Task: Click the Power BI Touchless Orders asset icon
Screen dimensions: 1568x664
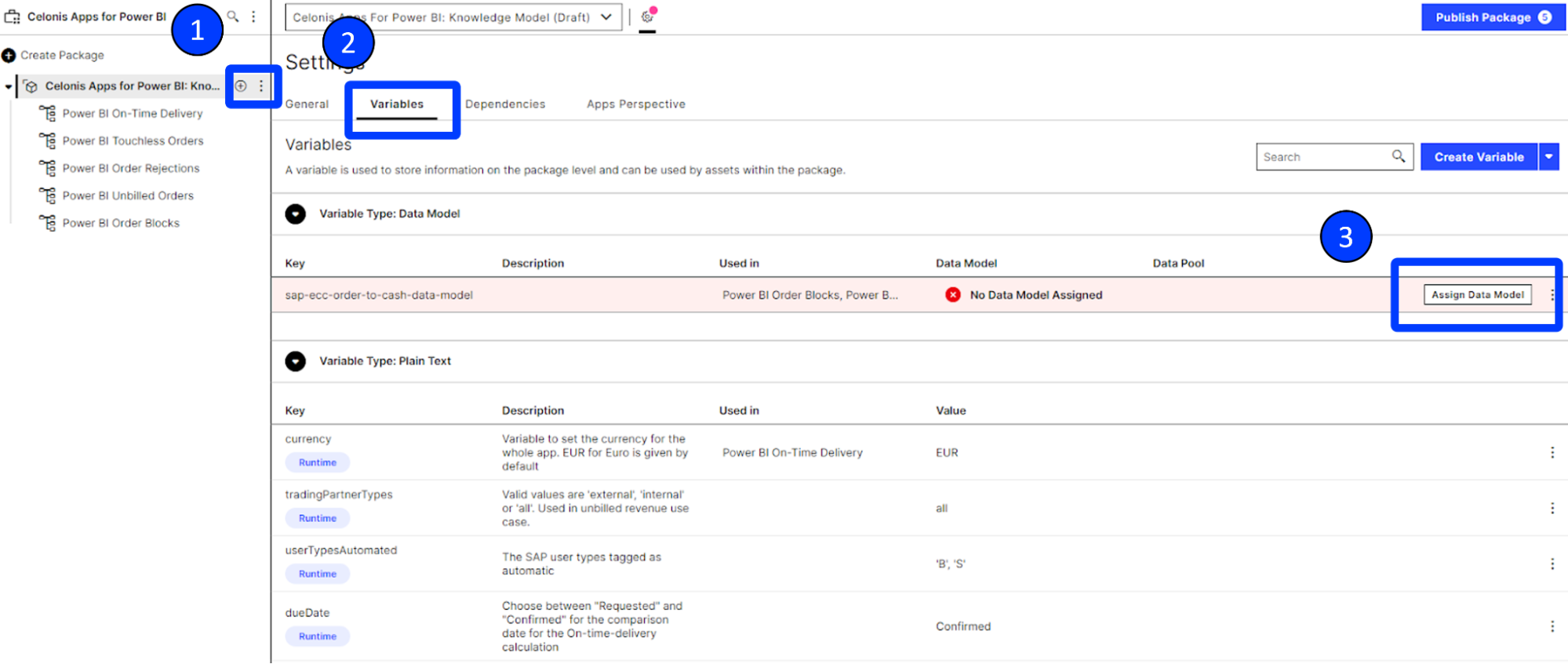Action: coord(48,140)
